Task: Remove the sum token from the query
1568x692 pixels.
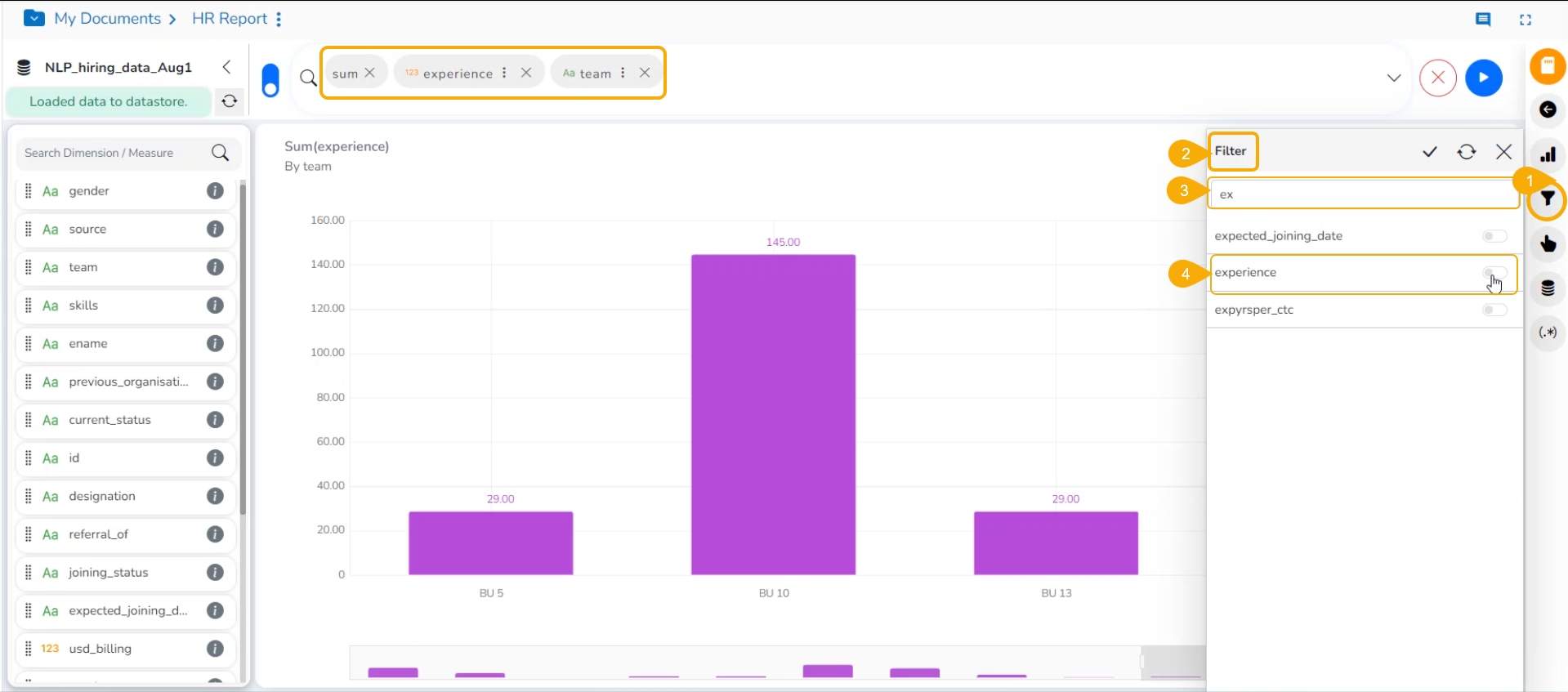Action: [370, 73]
